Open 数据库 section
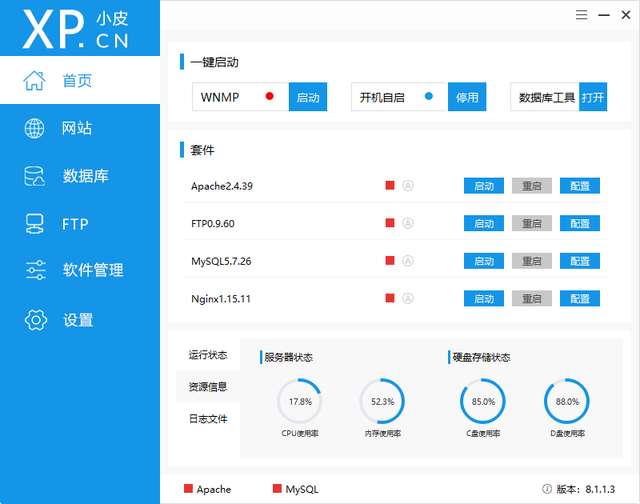The height and width of the screenshot is (504, 640). pyautogui.click(x=80, y=176)
